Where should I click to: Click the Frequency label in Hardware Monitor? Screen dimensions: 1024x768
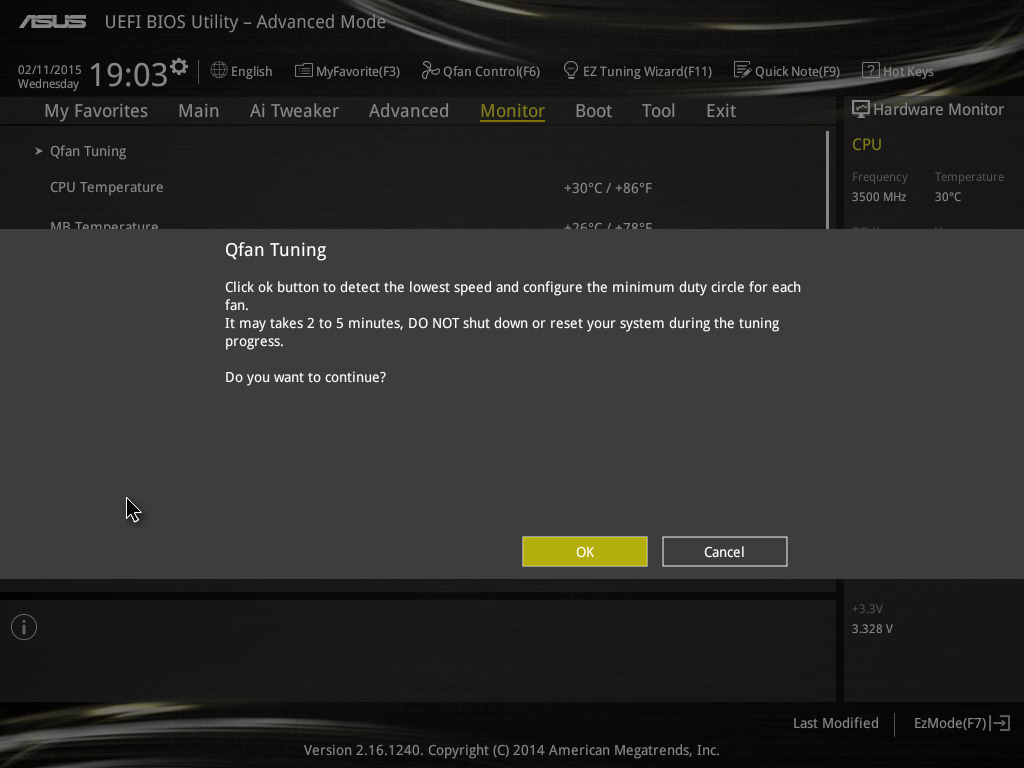(880, 177)
